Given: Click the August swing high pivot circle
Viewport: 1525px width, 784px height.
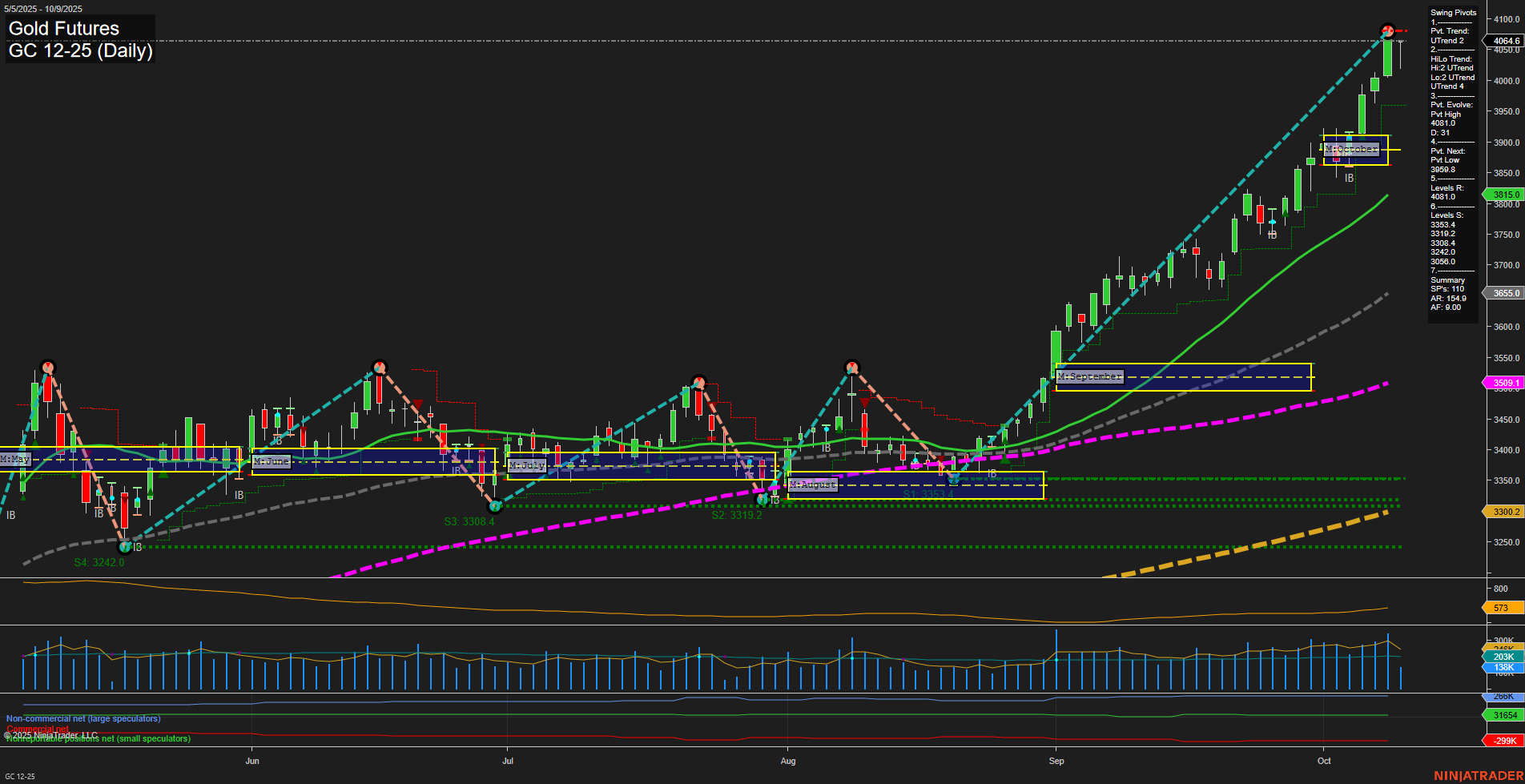Looking at the screenshot, I should click(x=851, y=367).
